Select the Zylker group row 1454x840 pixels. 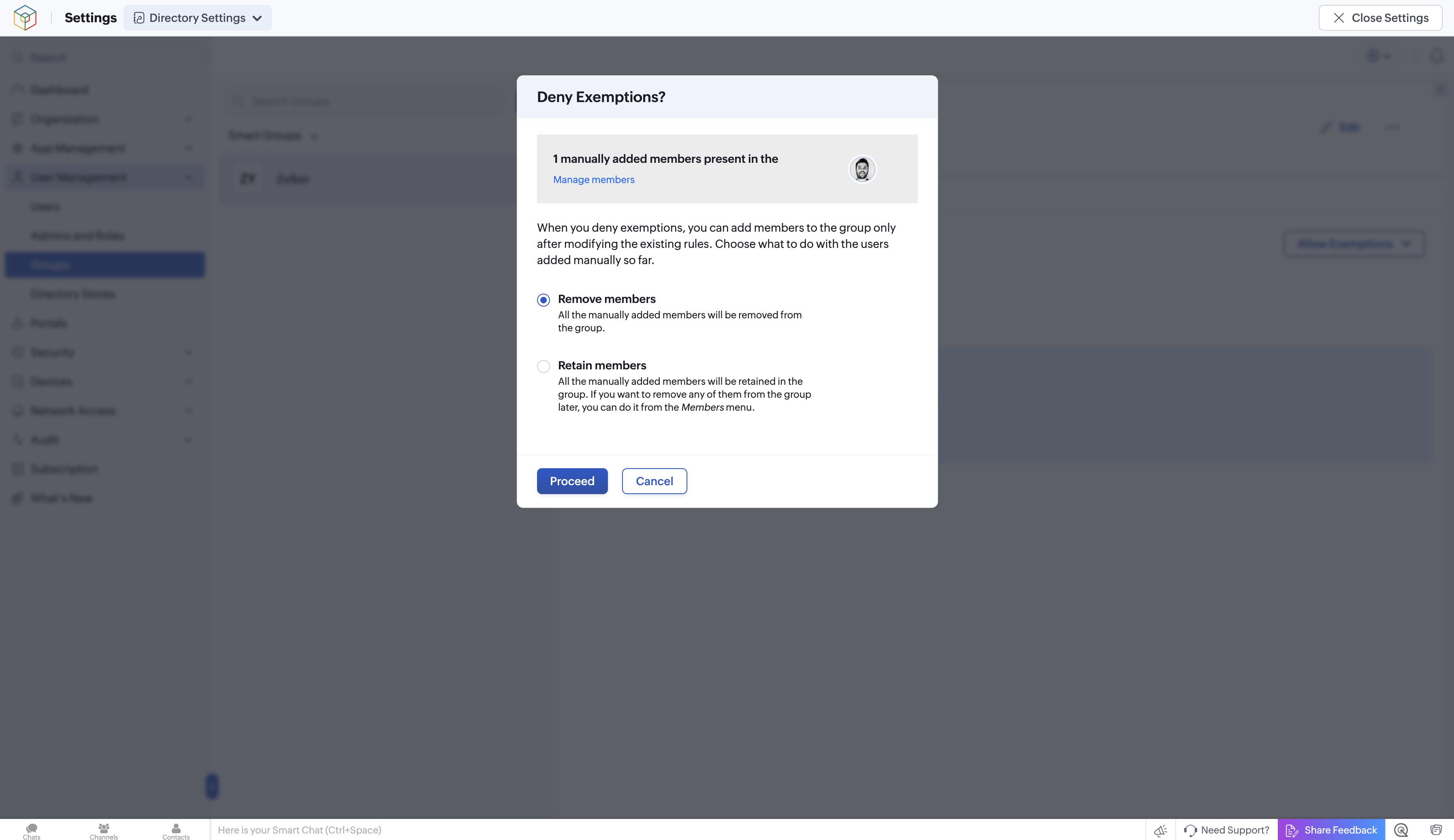(368, 179)
